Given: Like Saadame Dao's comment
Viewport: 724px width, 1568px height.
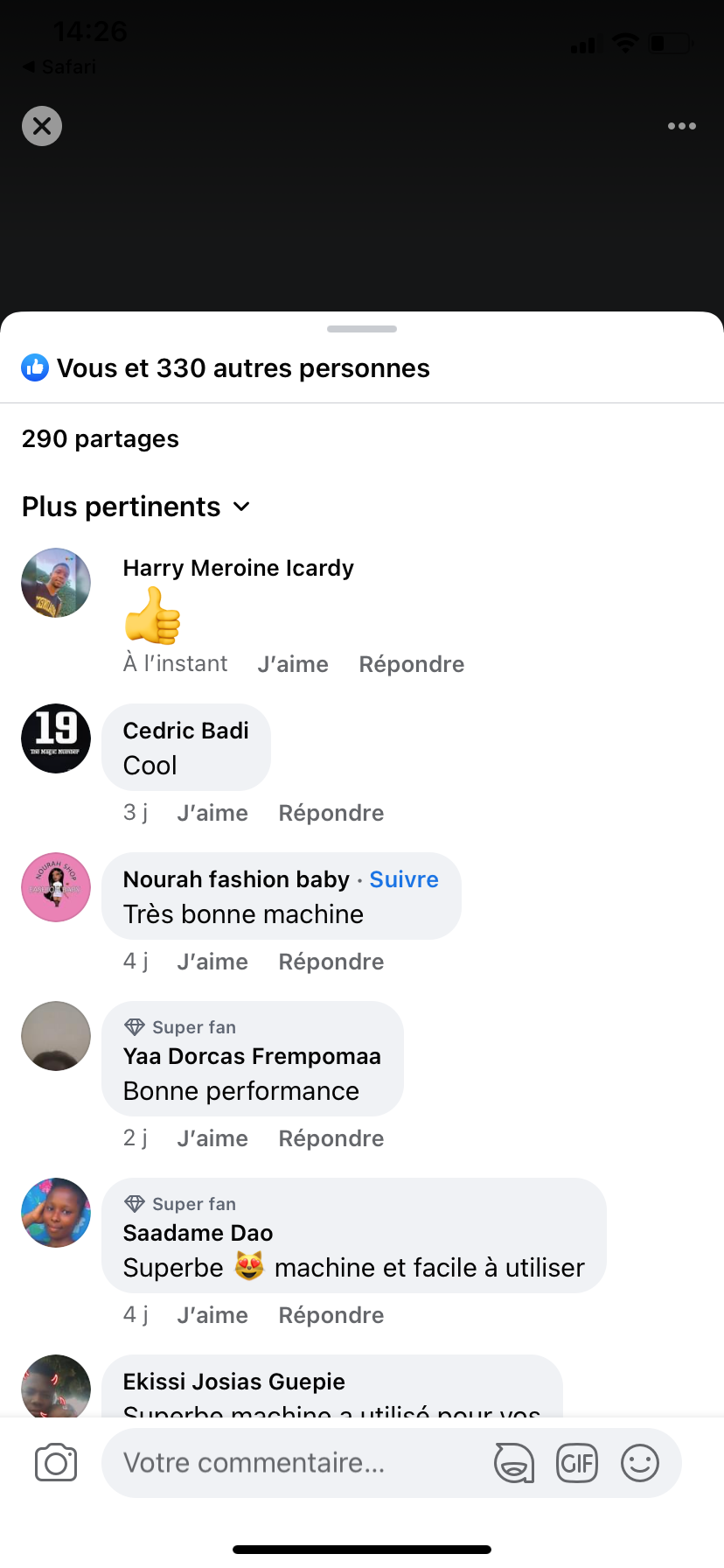Looking at the screenshot, I should [x=212, y=1315].
